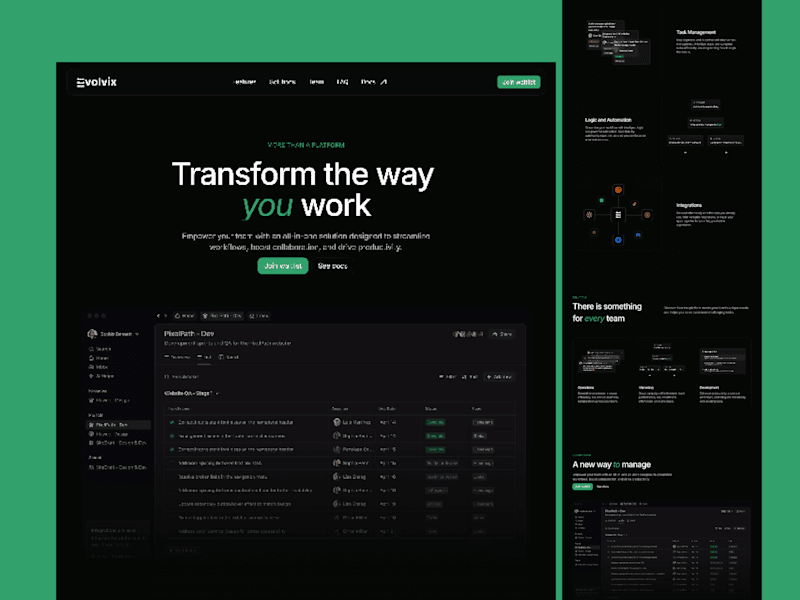The width and height of the screenshot is (800, 600).
Task: Open the Docs nav link
Action: tap(368, 82)
